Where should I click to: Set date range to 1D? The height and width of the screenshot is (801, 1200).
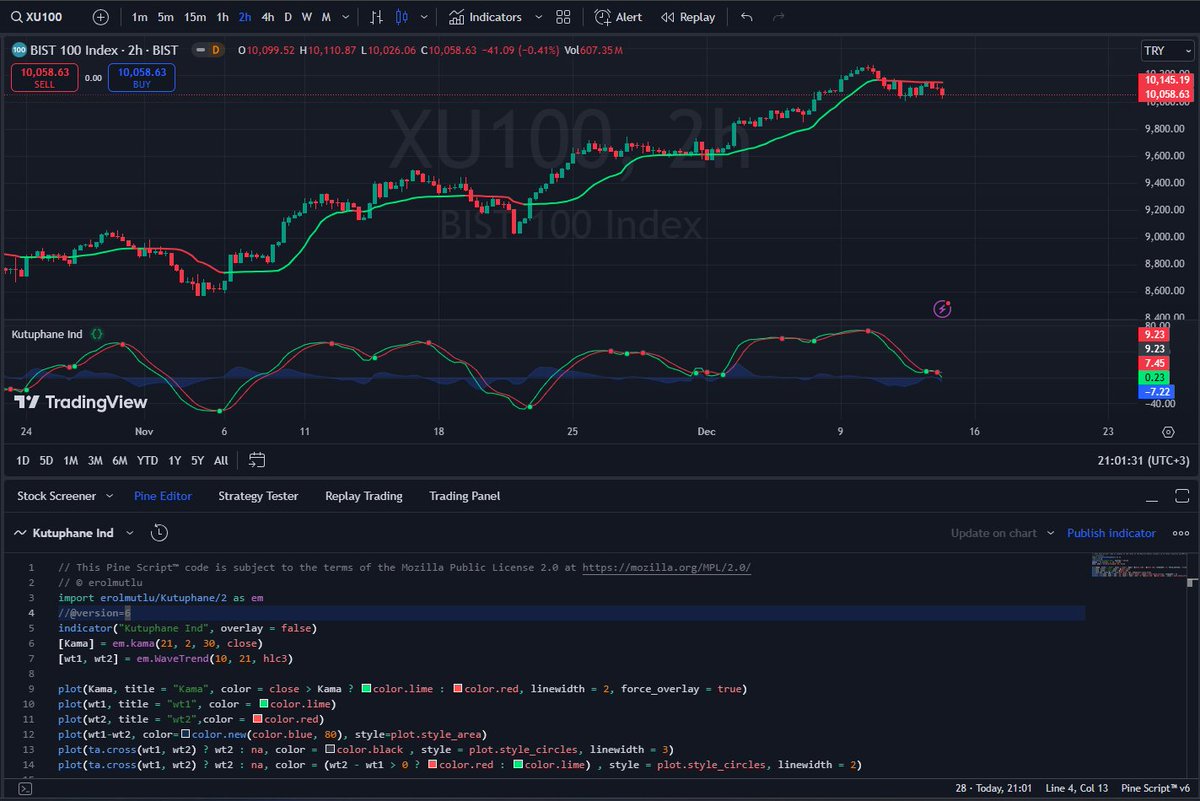coord(23,460)
